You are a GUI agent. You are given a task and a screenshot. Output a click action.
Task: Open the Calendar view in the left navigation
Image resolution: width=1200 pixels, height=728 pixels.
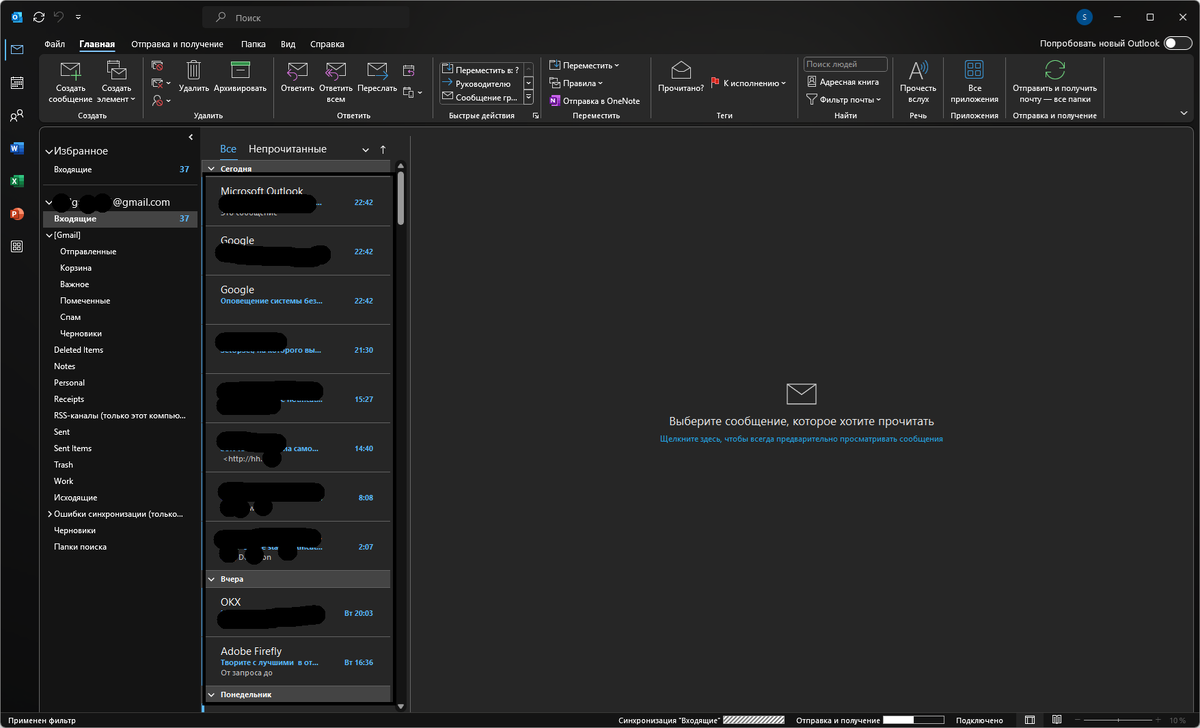pos(16,82)
